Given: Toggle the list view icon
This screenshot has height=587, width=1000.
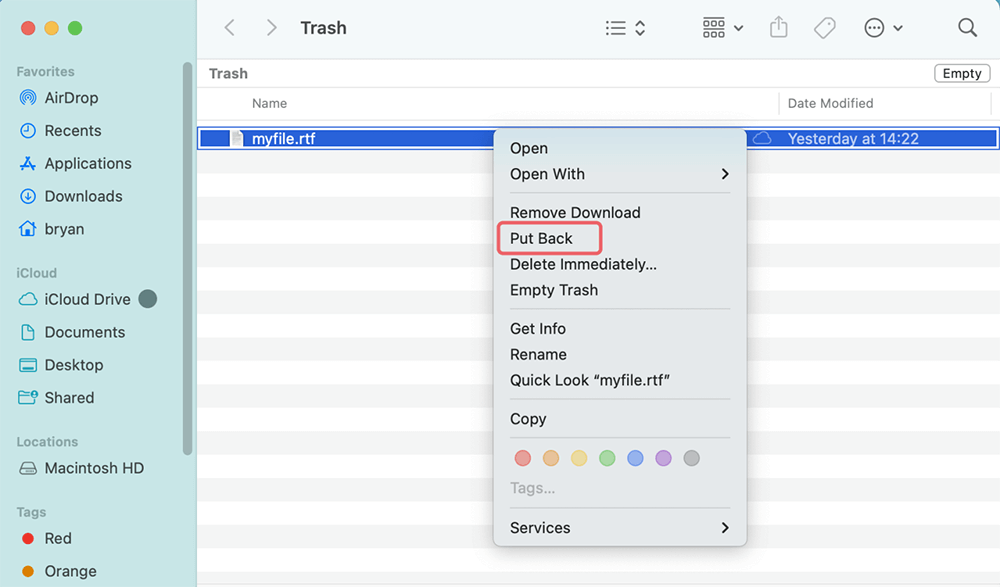Looking at the screenshot, I should pyautogui.click(x=614, y=27).
